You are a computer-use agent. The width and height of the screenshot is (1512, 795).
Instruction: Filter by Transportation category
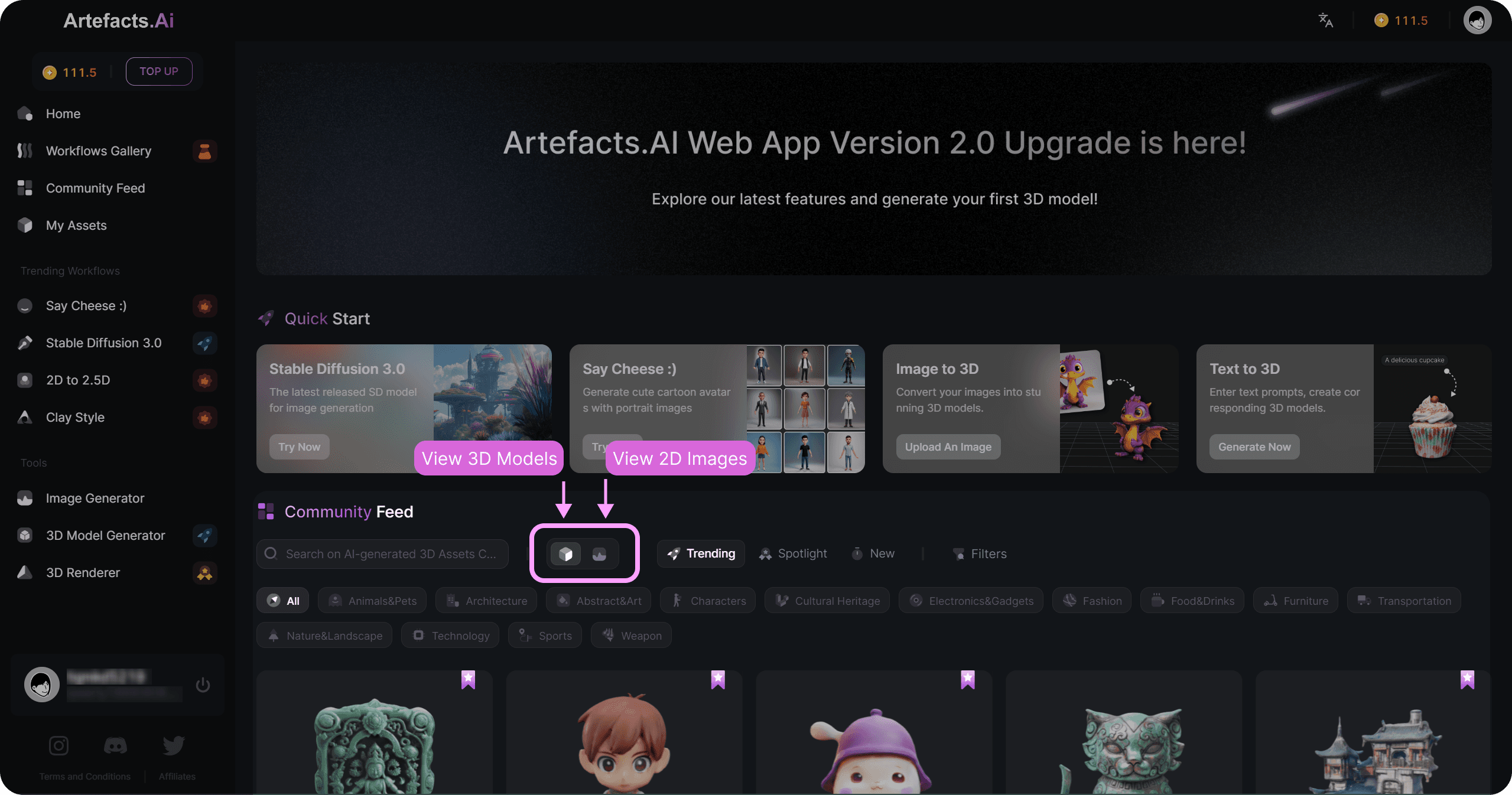1404,601
